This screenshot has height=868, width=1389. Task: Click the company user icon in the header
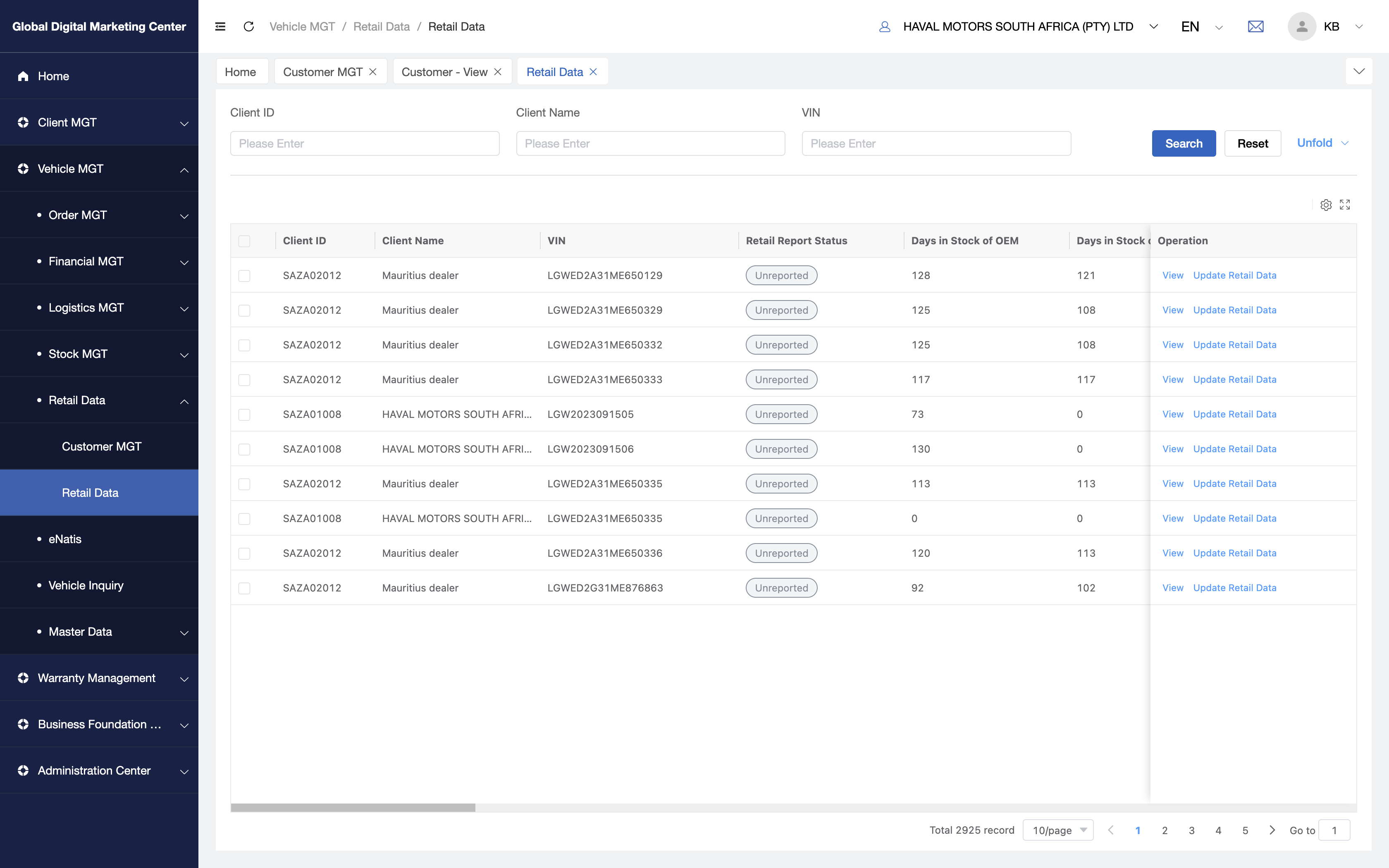pos(885,26)
